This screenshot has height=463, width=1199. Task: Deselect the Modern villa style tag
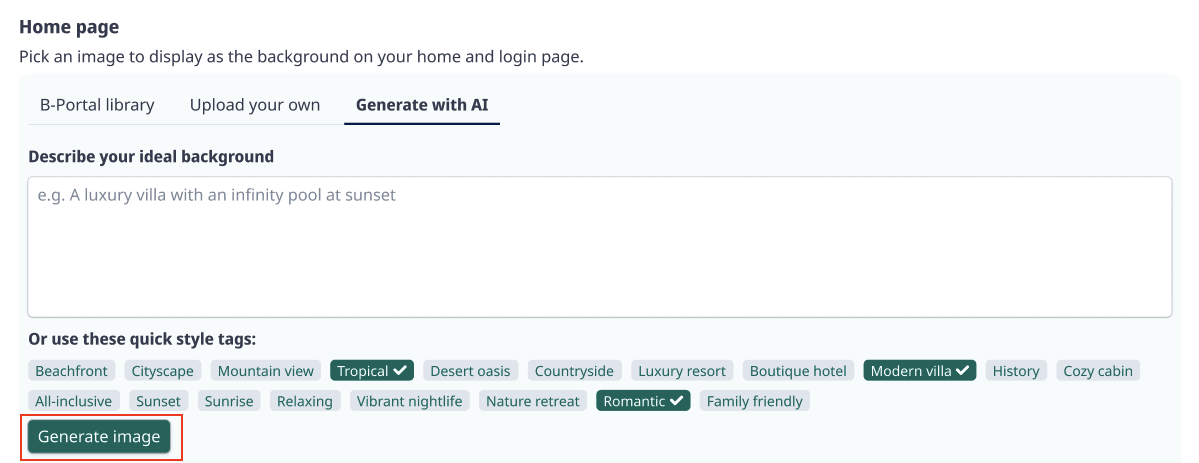pos(920,371)
